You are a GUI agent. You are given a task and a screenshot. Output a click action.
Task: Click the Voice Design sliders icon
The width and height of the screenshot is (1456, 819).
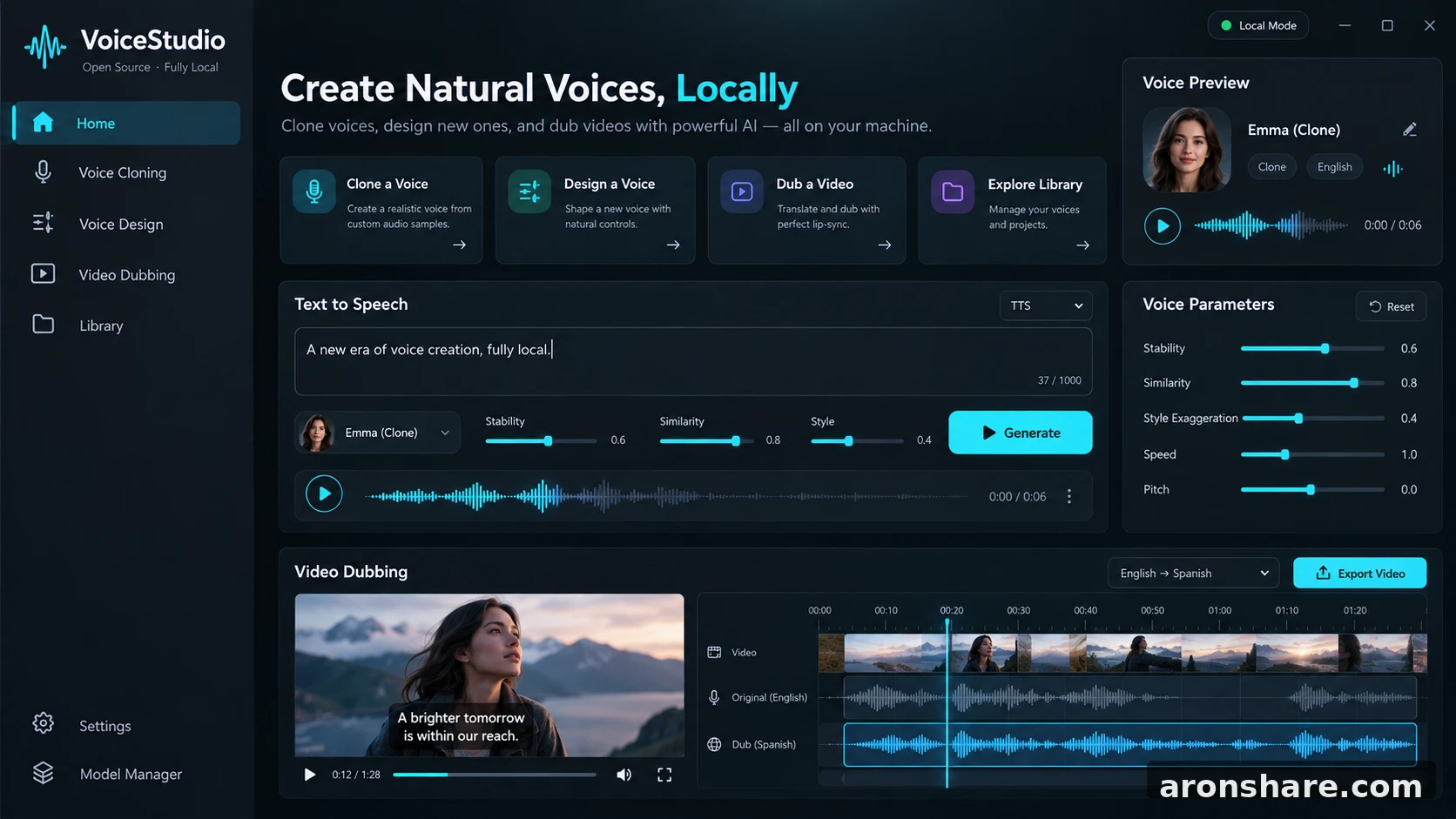click(43, 223)
